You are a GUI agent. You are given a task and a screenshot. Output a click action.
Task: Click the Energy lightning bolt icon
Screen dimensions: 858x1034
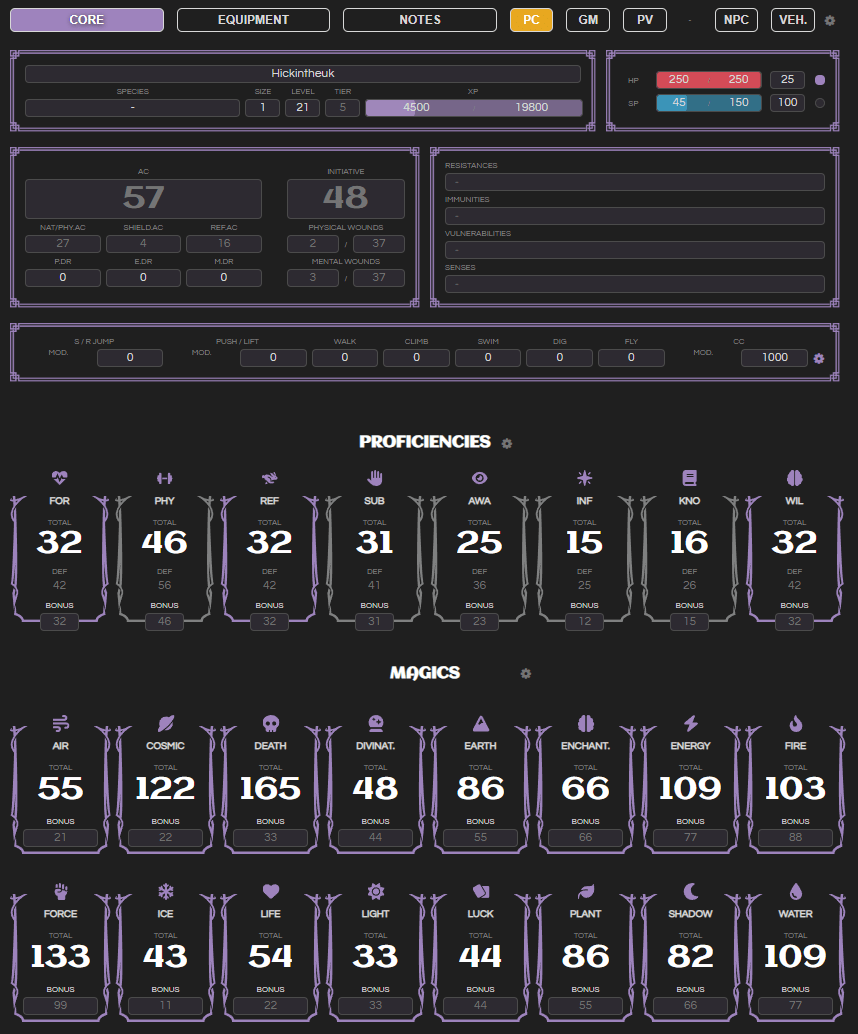pos(690,723)
